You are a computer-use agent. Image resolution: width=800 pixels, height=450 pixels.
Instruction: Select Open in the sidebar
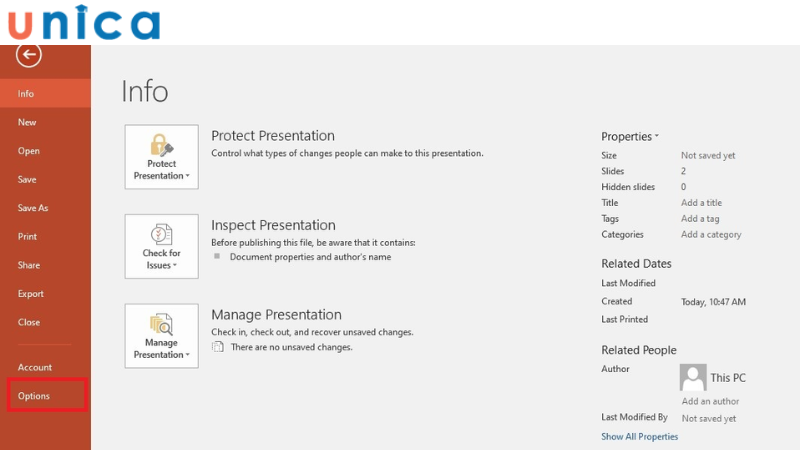[x=29, y=151]
